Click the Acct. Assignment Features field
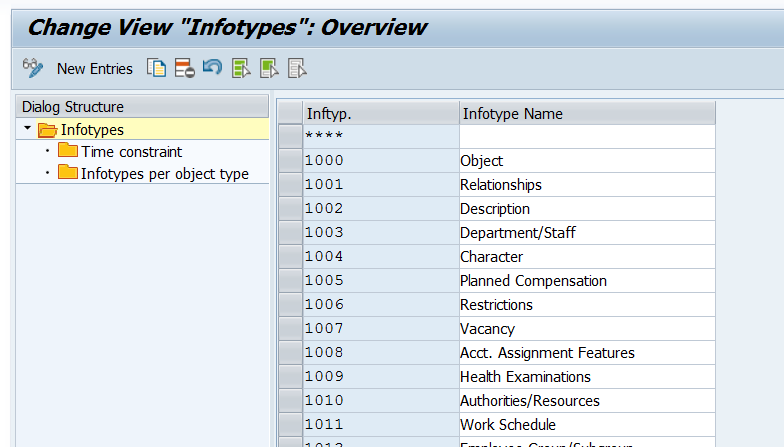 tap(588, 352)
